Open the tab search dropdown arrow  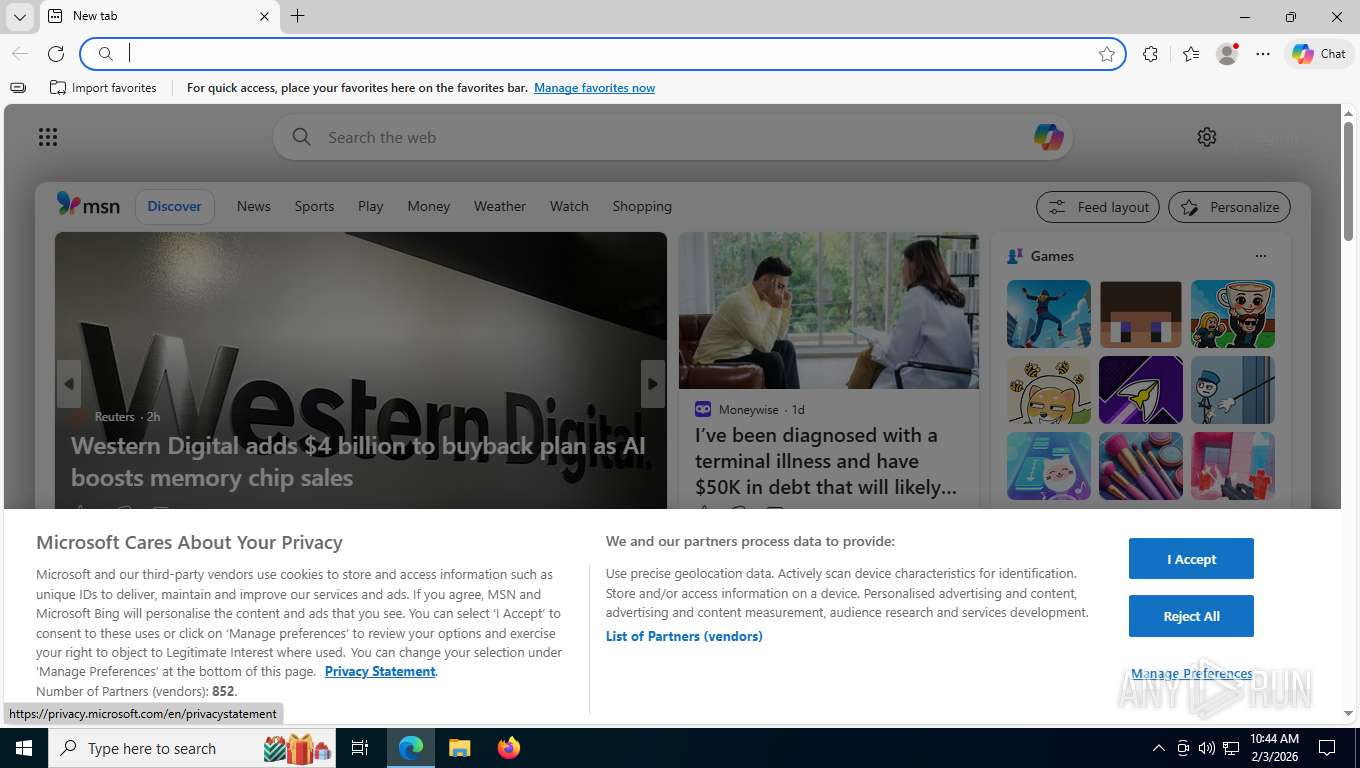pyautogui.click(x=20, y=16)
